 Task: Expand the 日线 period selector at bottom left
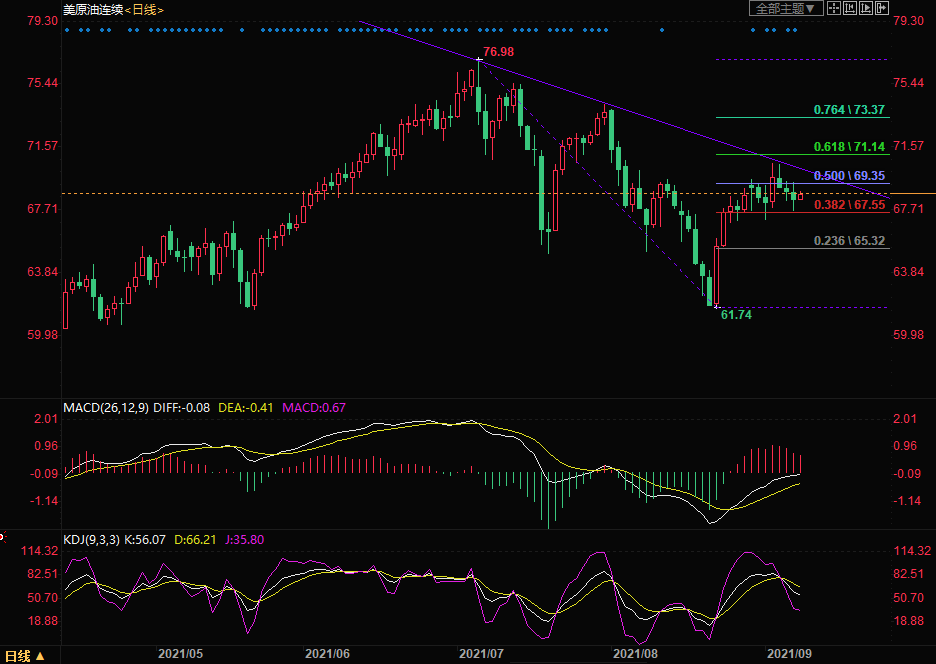pyautogui.click(x=28, y=656)
